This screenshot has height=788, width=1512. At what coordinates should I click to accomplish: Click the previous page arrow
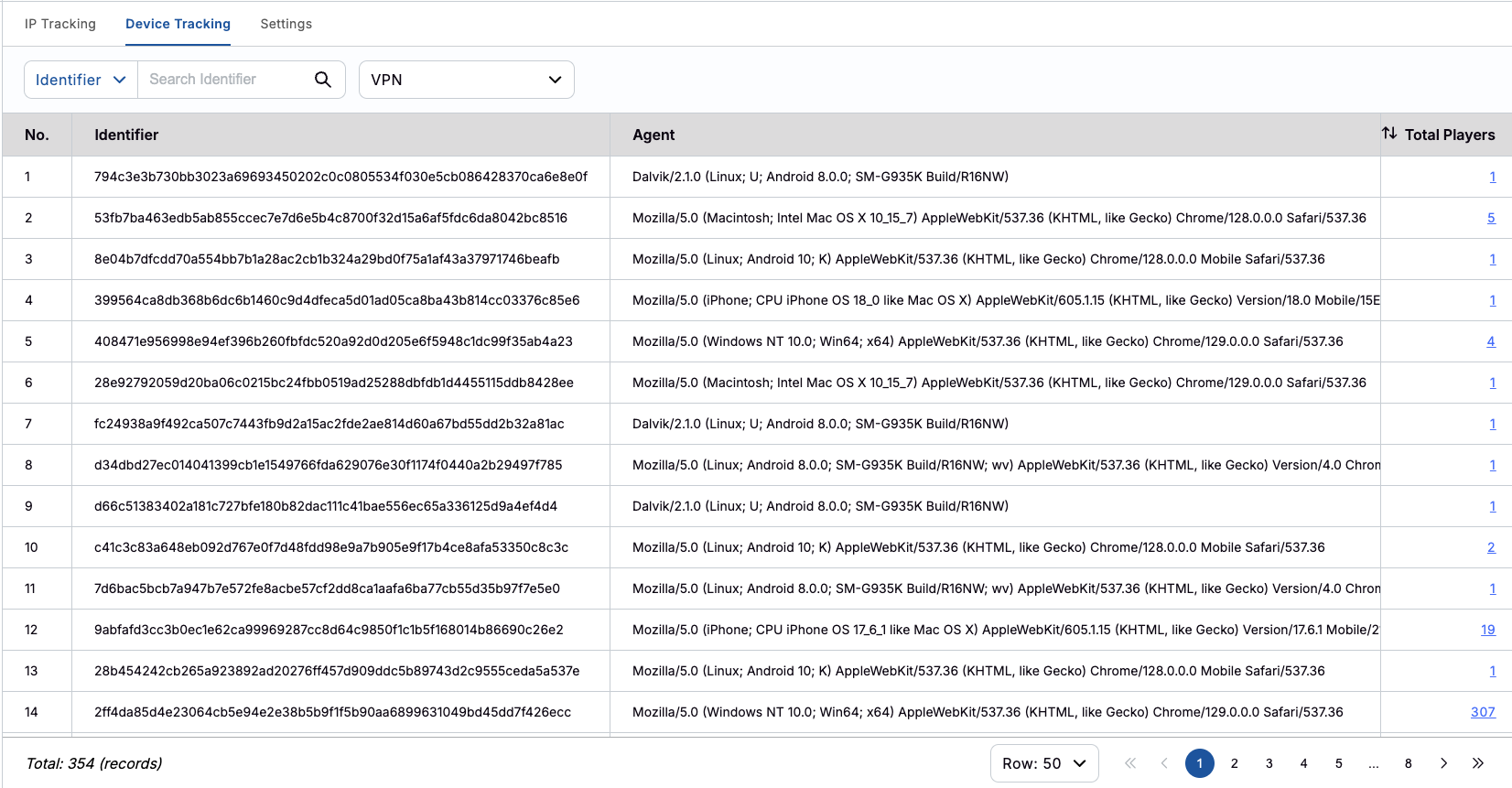1164,763
